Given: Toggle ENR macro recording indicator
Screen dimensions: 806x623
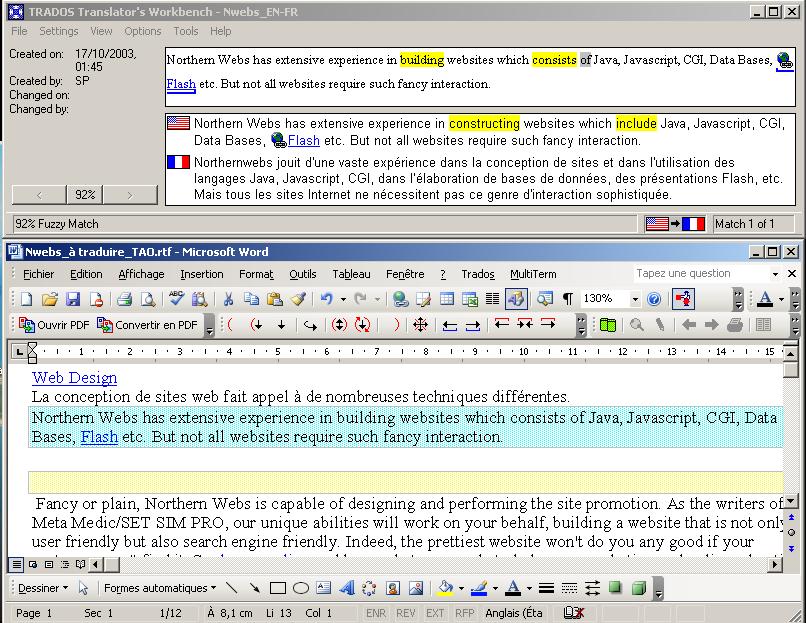Looking at the screenshot, I should 376,613.
